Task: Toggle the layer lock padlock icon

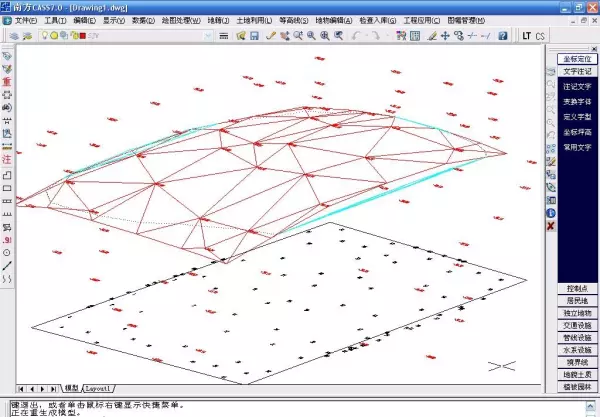Action: [x=74, y=36]
